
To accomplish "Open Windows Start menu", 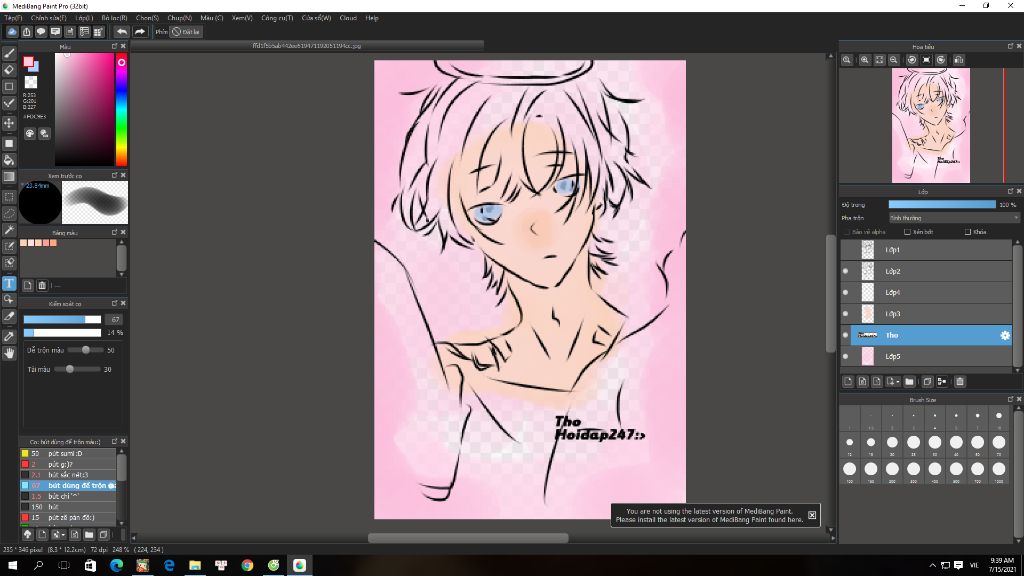I will [12, 566].
